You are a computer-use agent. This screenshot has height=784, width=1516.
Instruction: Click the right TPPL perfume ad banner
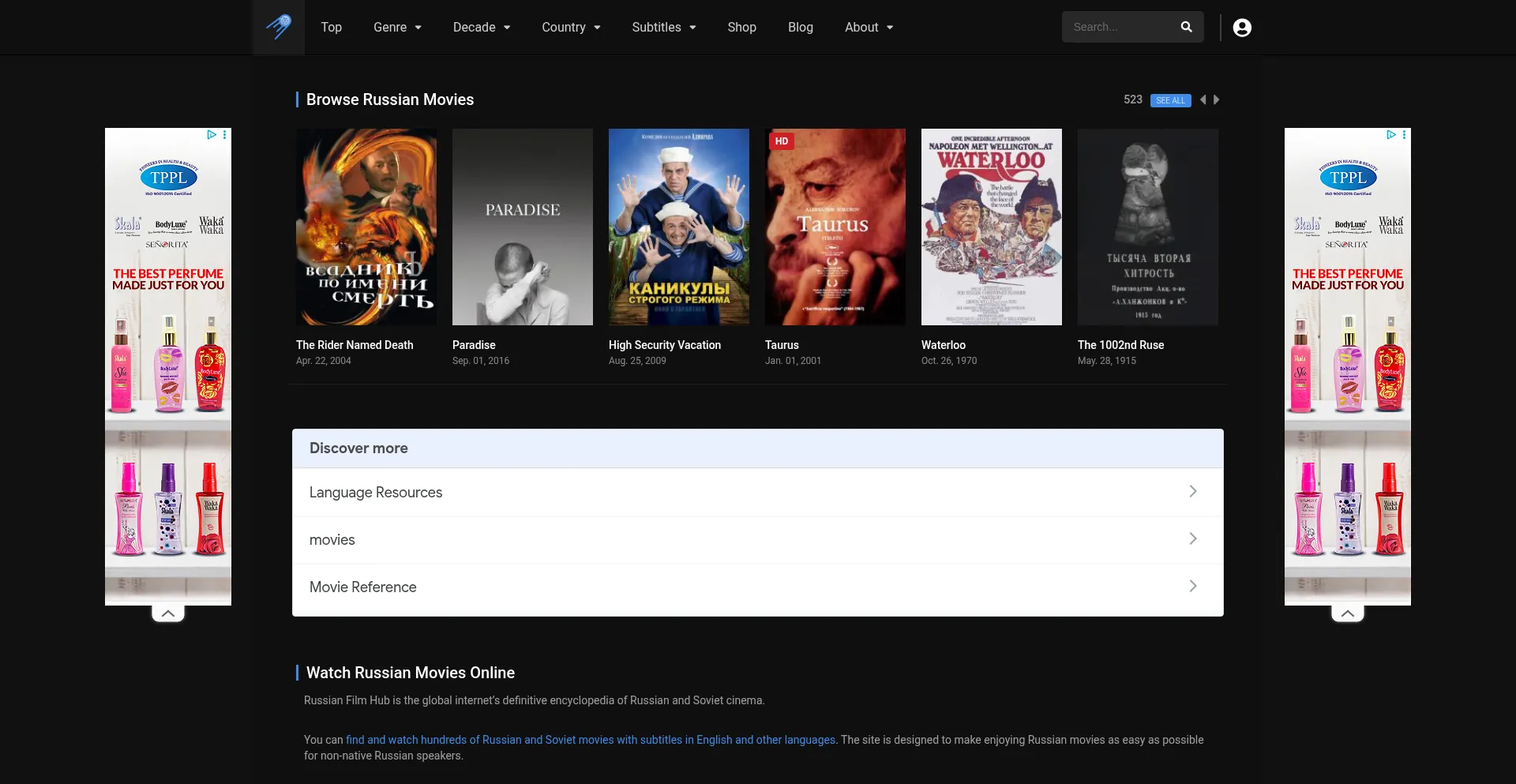[x=1348, y=366]
